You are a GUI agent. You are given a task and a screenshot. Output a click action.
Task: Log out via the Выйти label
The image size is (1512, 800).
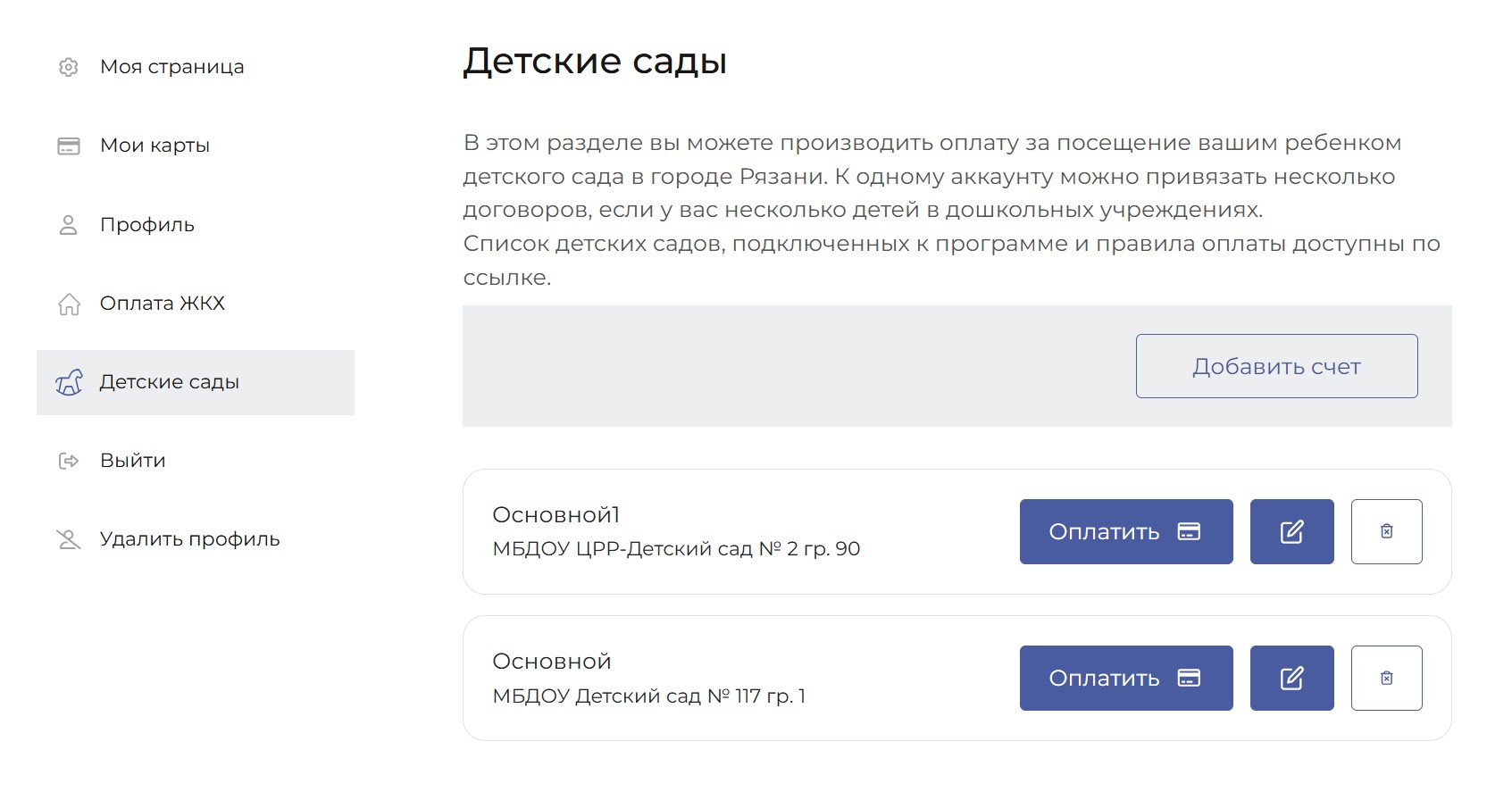133,461
